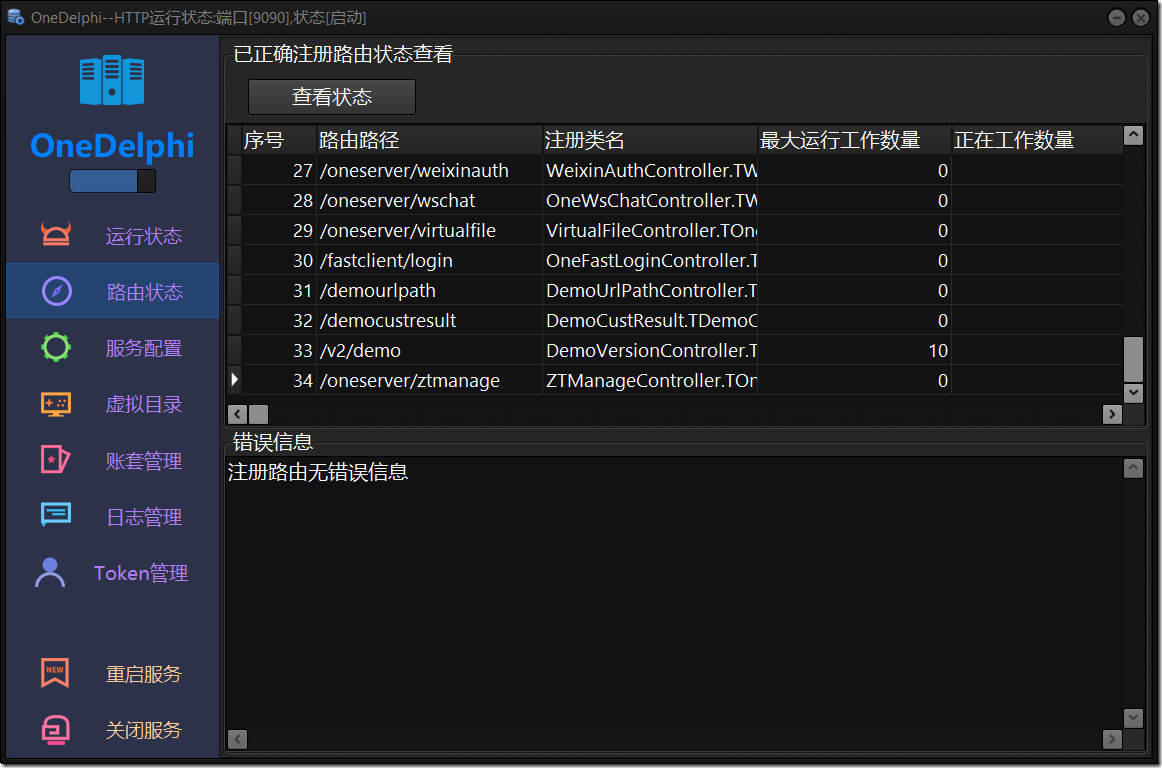Image resolution: width=1162 pixels, height=768 pixels.
Task: Click the 重启服务 (restart service) NEW badge icon
Action: (x=58, y=673)
